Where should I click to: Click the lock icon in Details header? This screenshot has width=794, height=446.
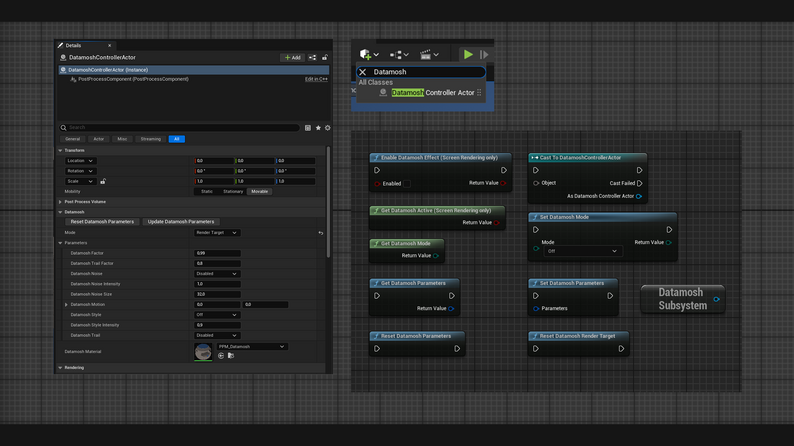325,58
